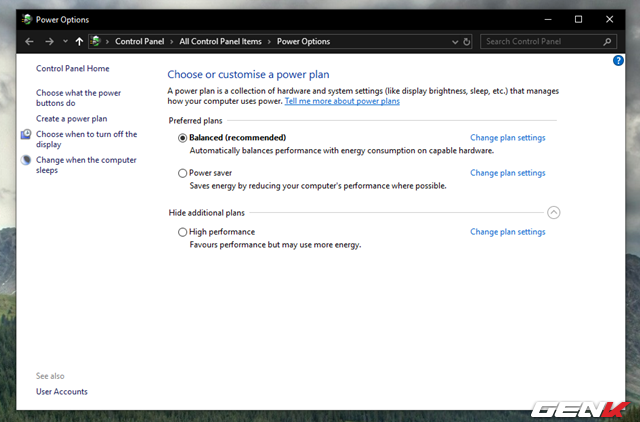The width and height of the screenshot is (640, 422).
Task: Select the High performance plan
Action: [182, 232]
